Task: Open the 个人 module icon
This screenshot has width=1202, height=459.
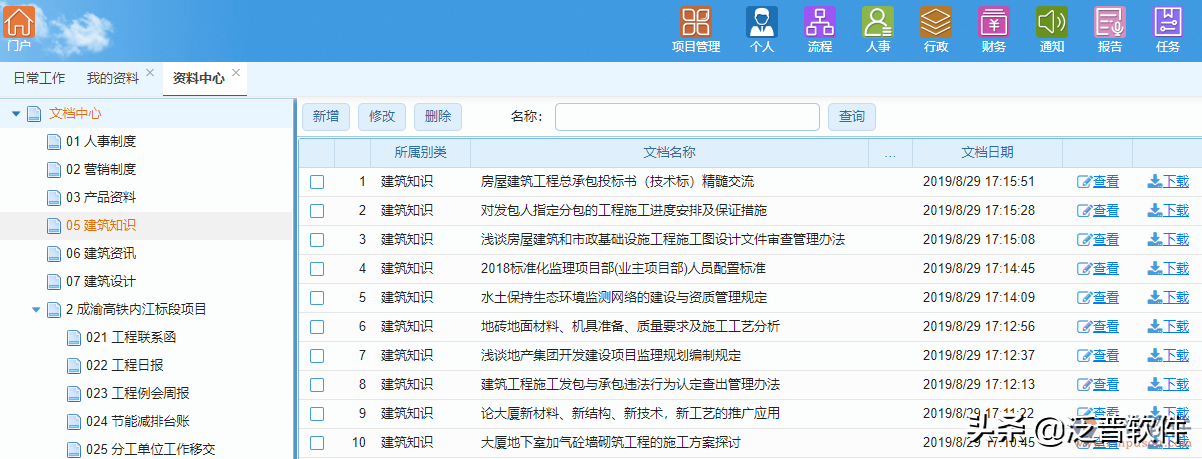Action: pyautogui.click(x=762, y=21)
